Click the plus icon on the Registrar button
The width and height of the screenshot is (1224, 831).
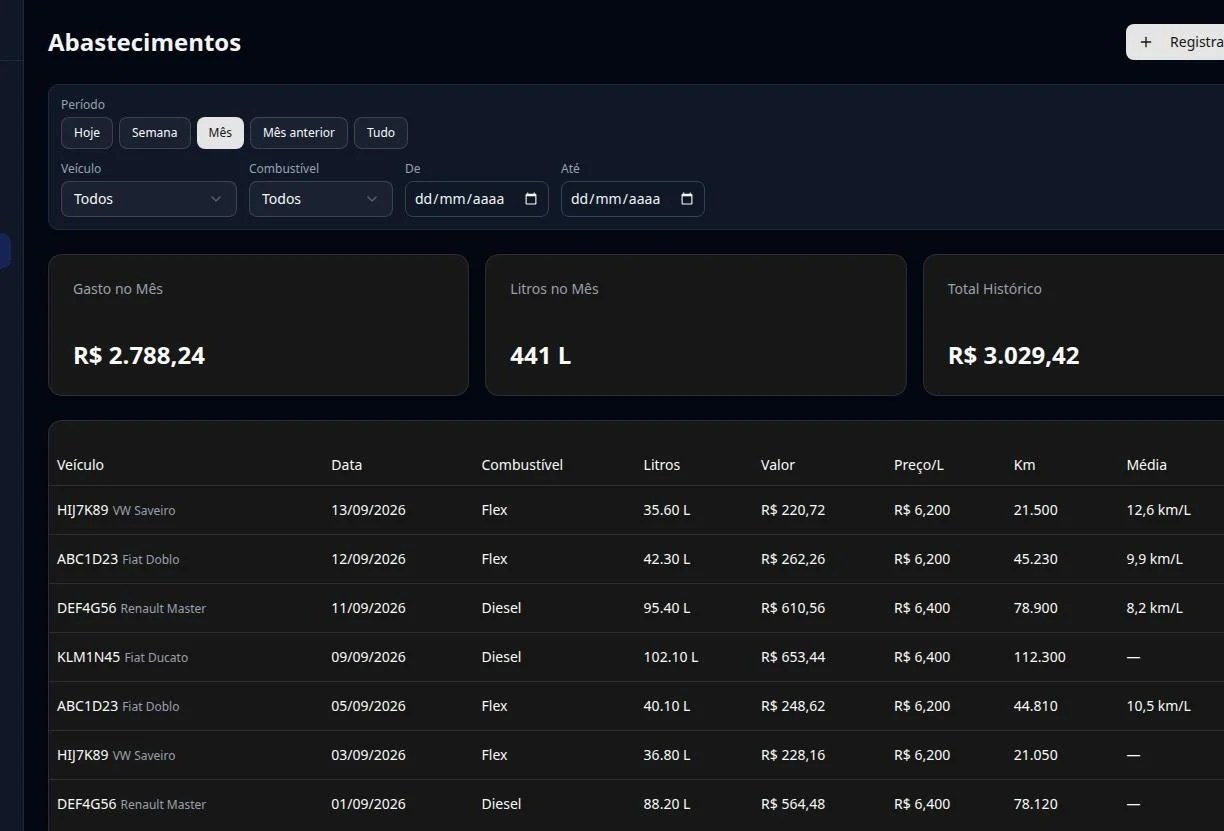click(1146, 42)
